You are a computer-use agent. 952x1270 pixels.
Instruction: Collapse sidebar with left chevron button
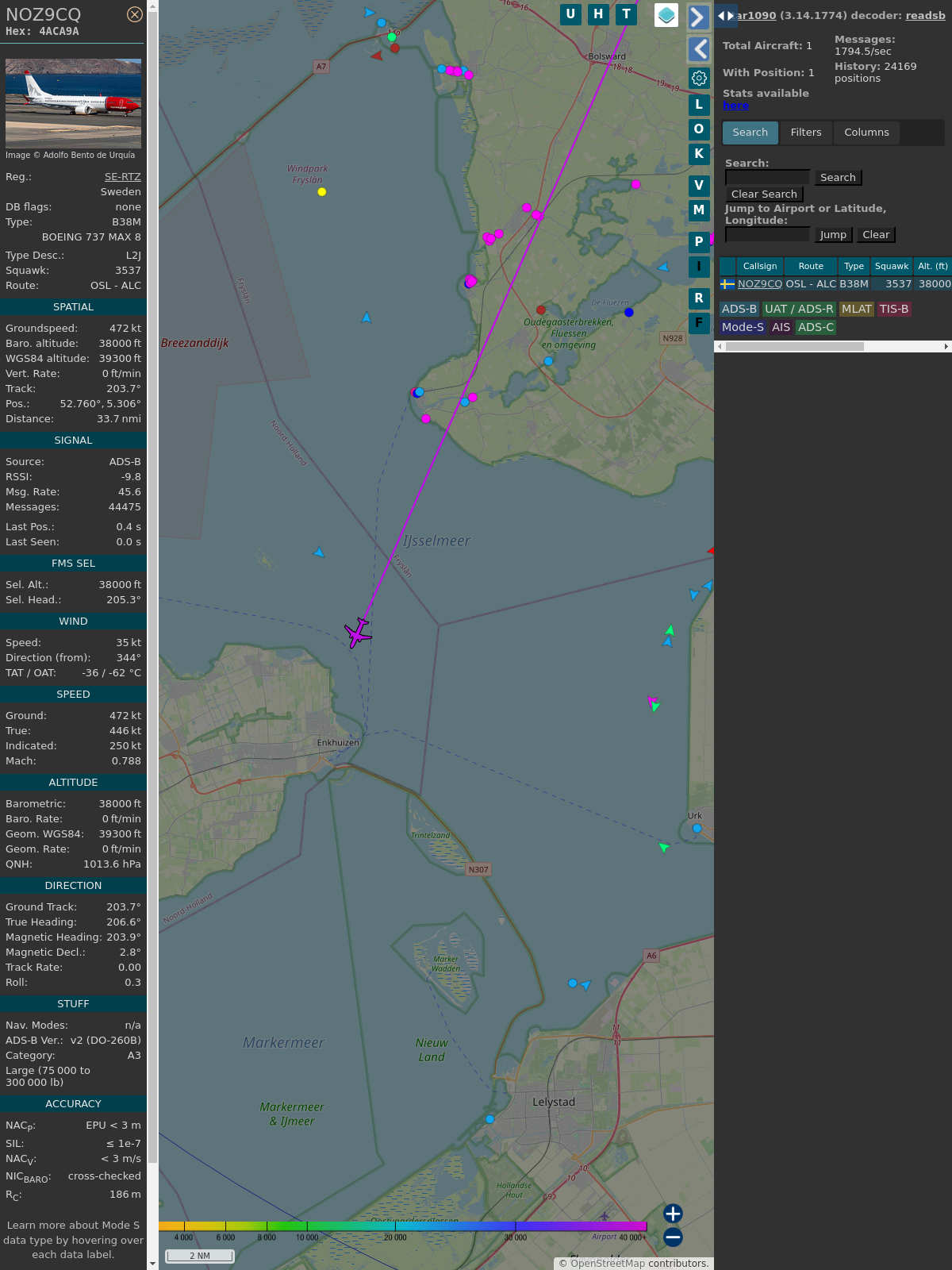point(698,49)
